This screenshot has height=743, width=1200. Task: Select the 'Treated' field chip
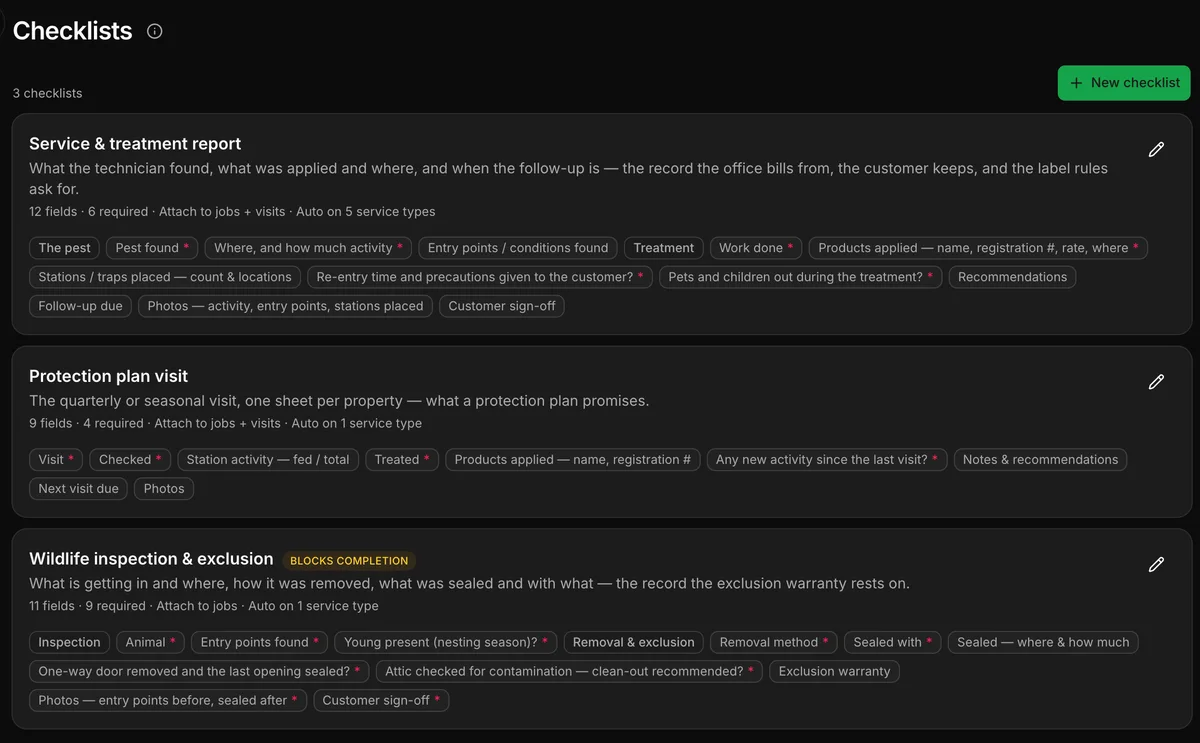402,460
